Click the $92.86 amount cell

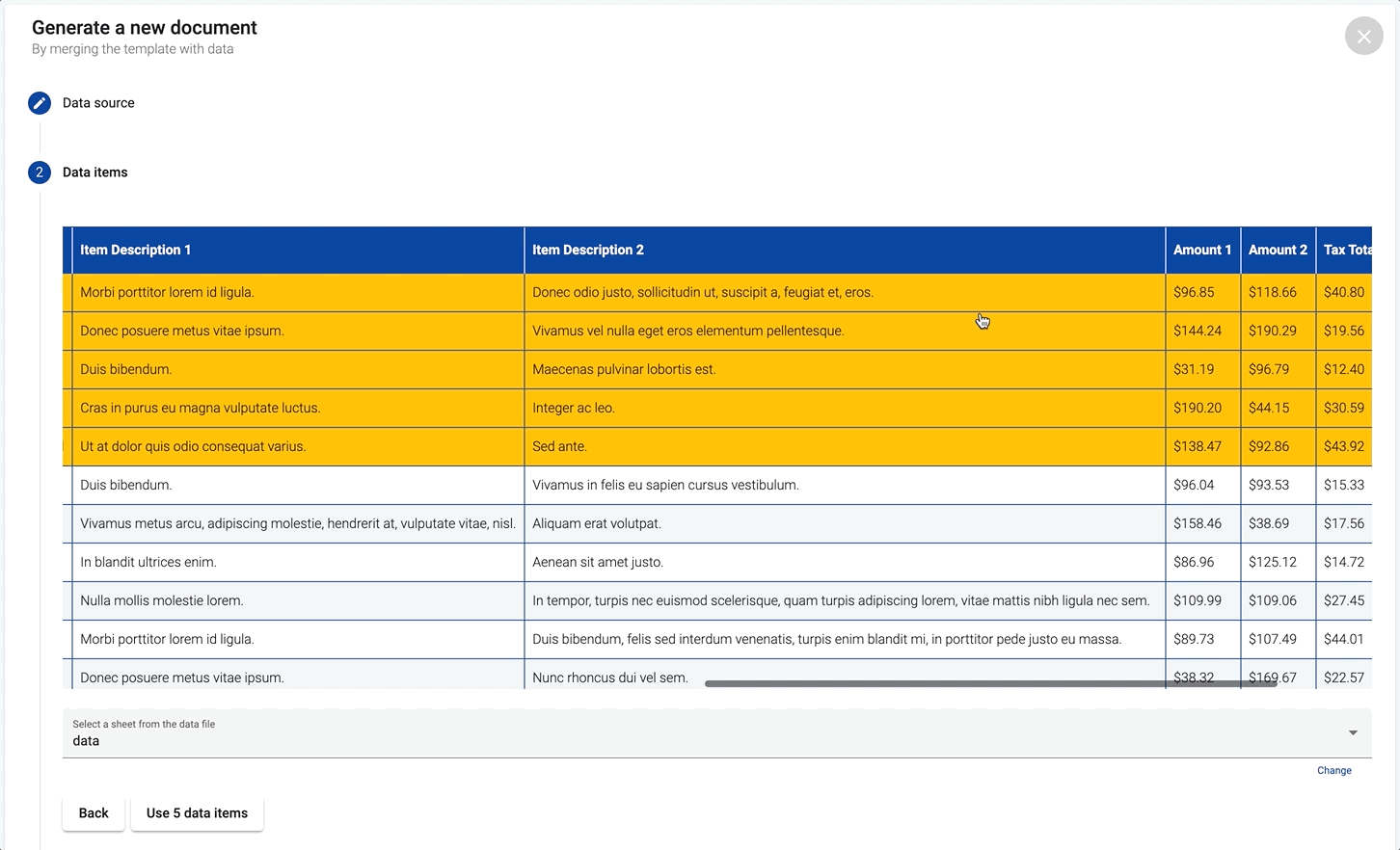click(x=1278, y=447)
